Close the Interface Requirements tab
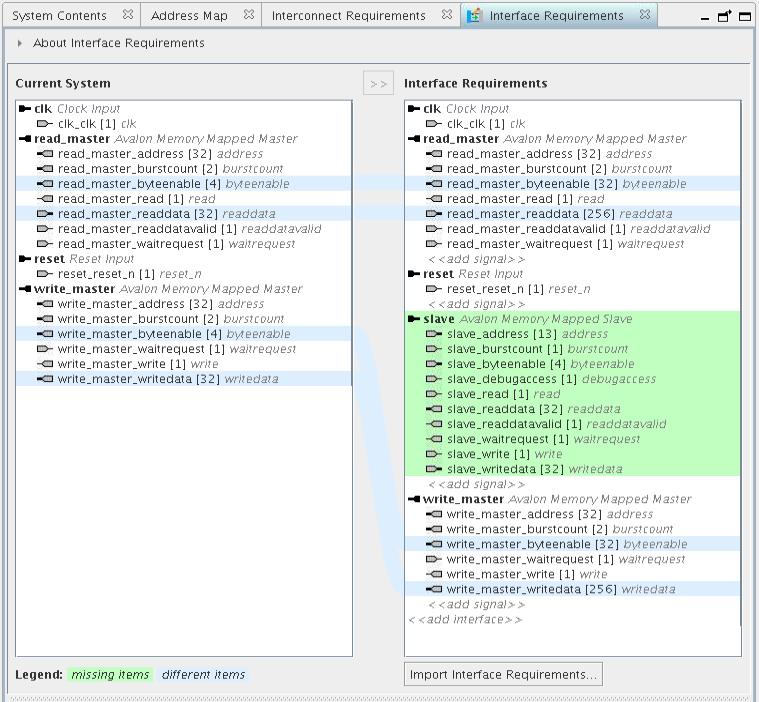The height and width of the screenshot is (702, 759). [x=646, y=16]
